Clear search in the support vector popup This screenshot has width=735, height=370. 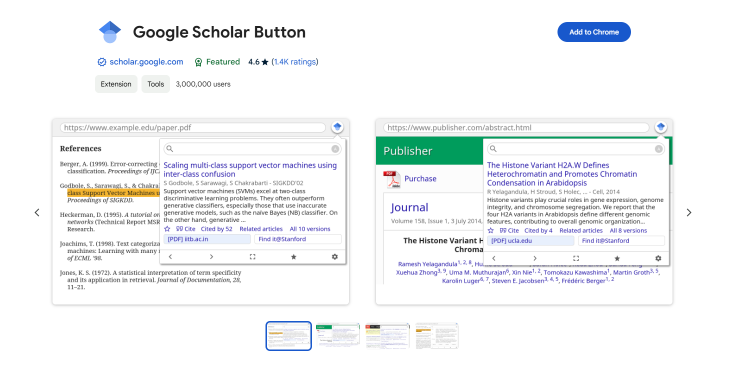point(335,149)
